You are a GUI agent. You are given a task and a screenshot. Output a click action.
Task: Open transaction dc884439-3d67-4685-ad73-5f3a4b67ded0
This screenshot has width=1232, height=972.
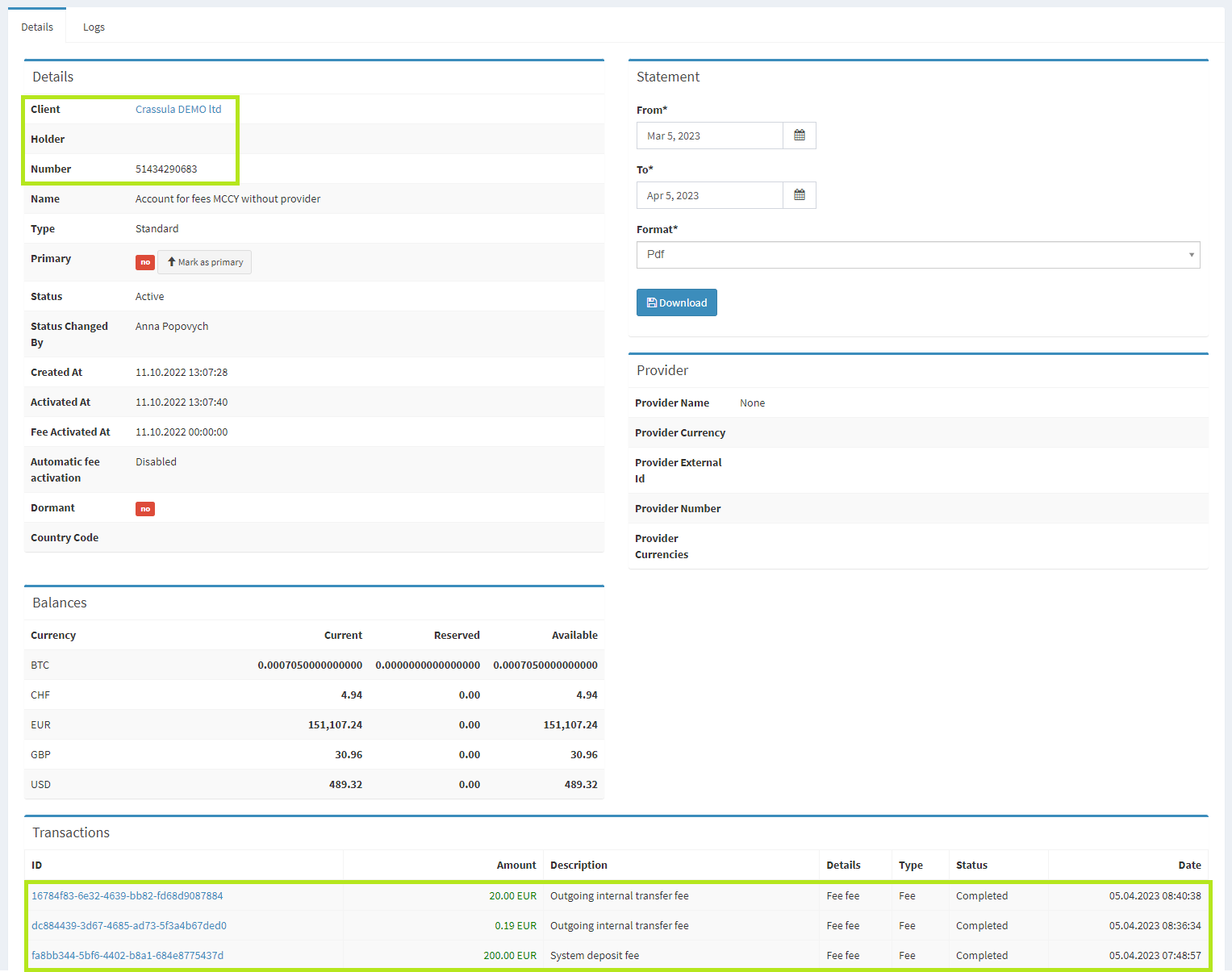[129, 926]
